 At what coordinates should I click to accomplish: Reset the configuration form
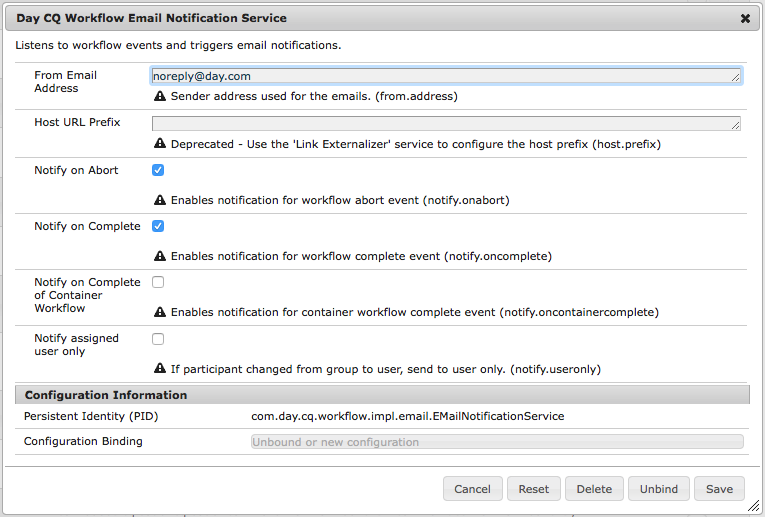(x=534, y=489)
